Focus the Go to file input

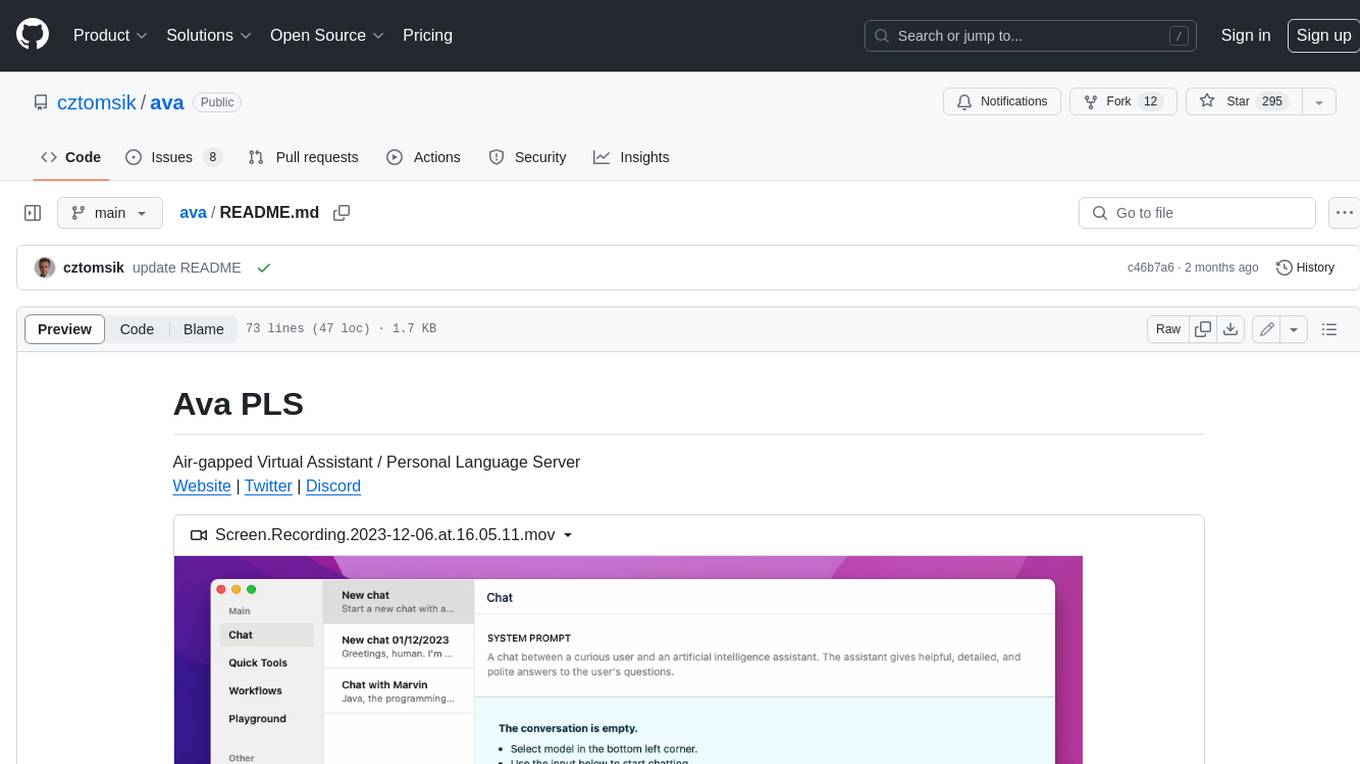[1197, 213]
